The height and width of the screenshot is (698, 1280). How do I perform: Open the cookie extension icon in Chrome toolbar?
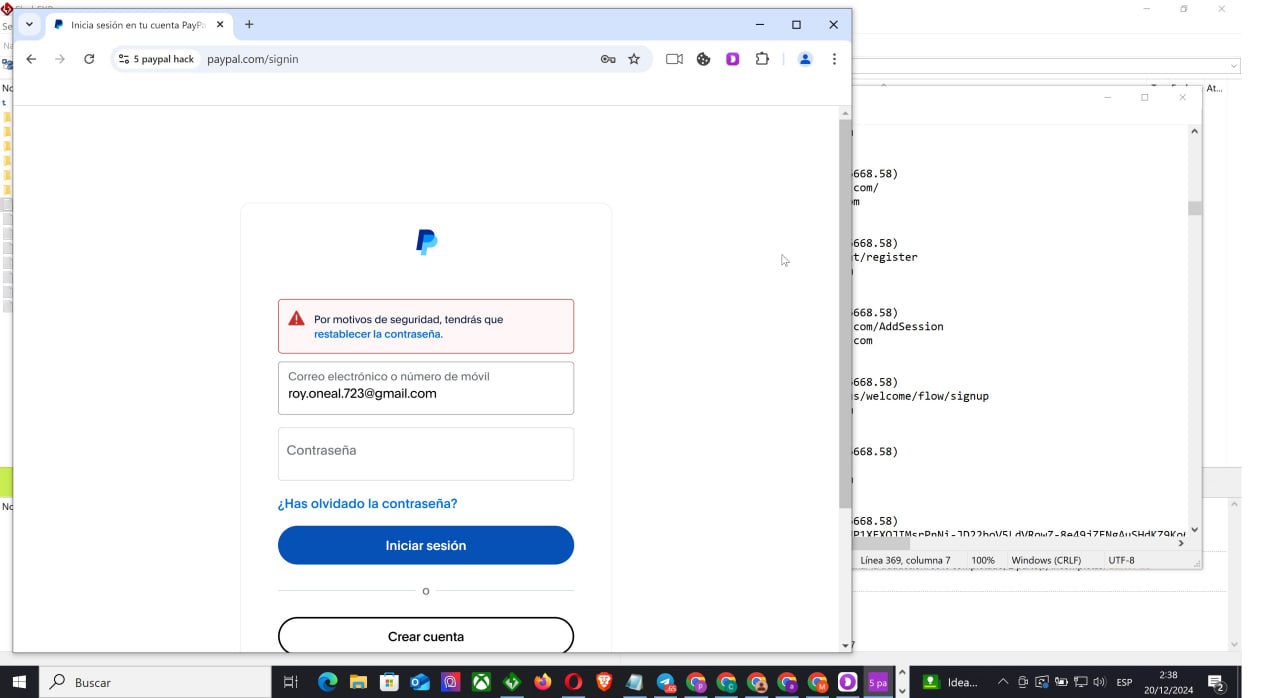tap(703, 59)
